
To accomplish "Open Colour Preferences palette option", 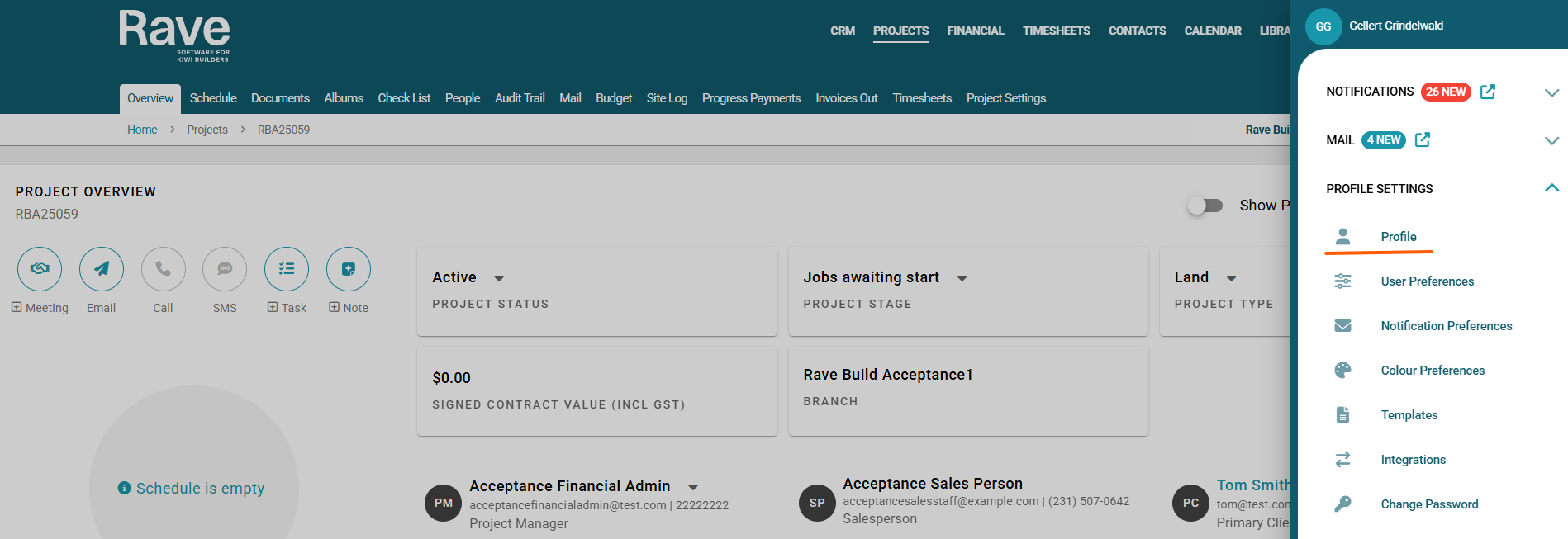I will (x=1433, y=371).
